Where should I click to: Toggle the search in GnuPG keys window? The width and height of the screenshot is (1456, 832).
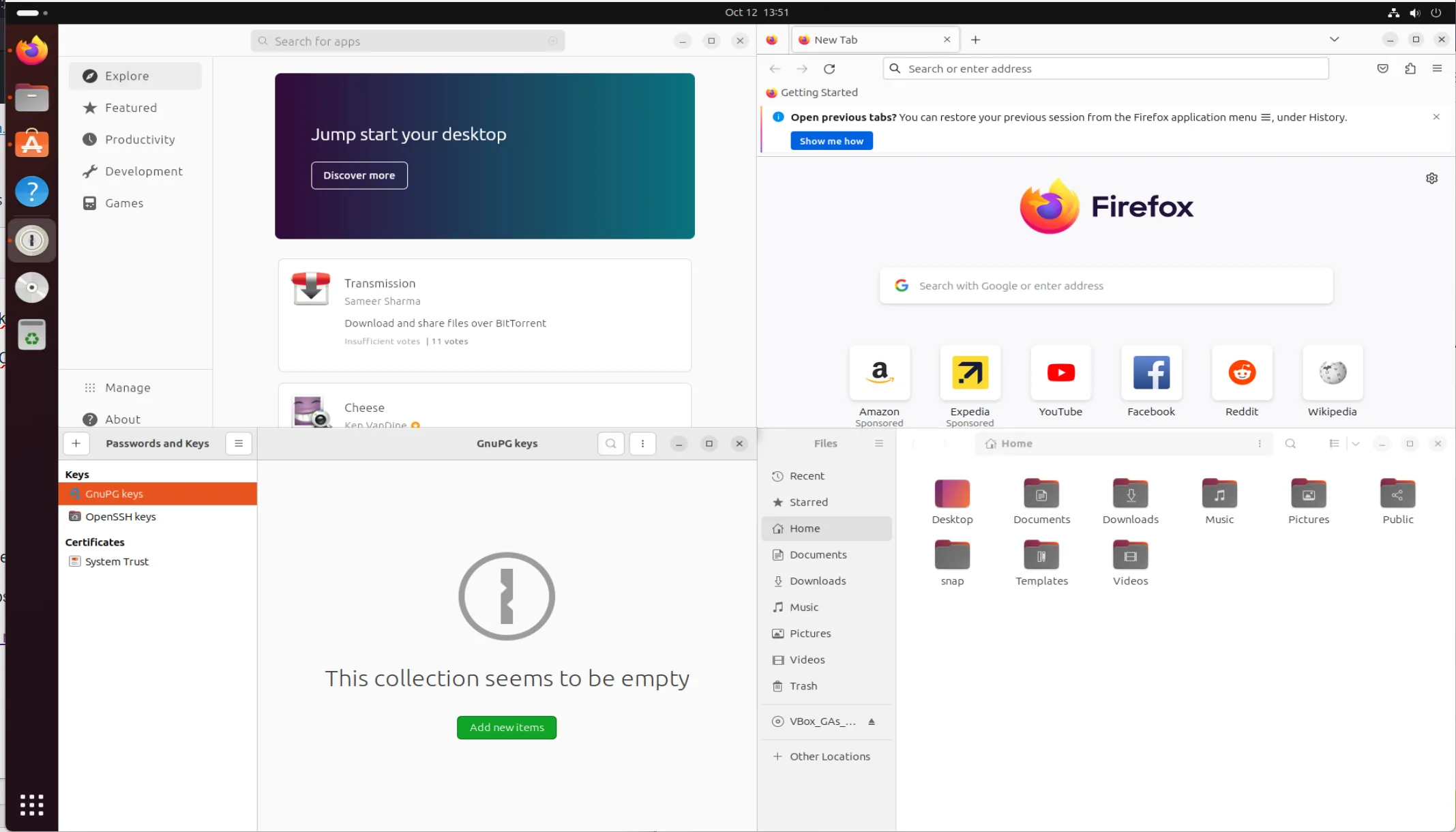click(x=611, y=443)
